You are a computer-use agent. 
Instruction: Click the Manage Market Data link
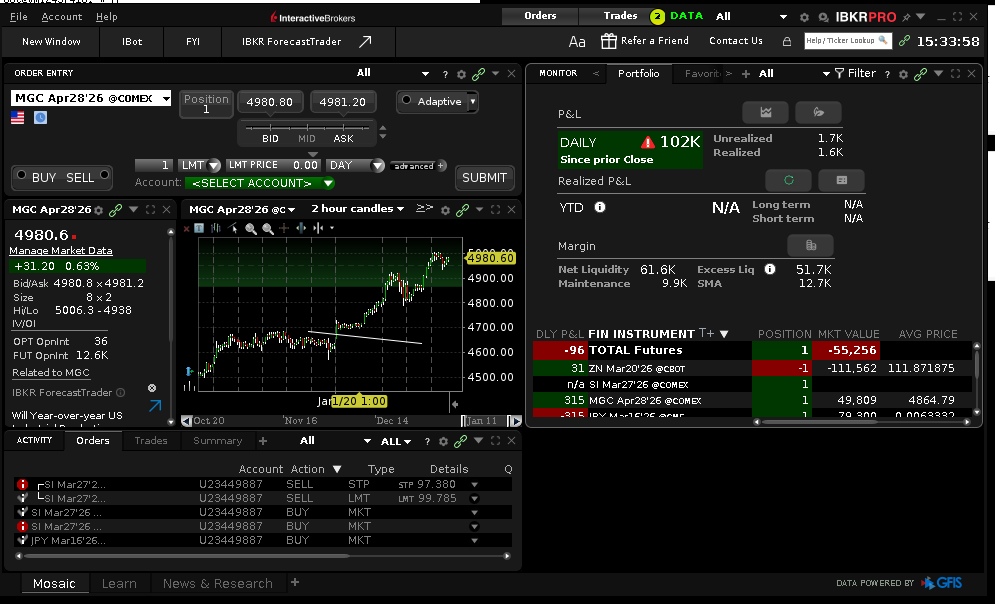point(60,249)
